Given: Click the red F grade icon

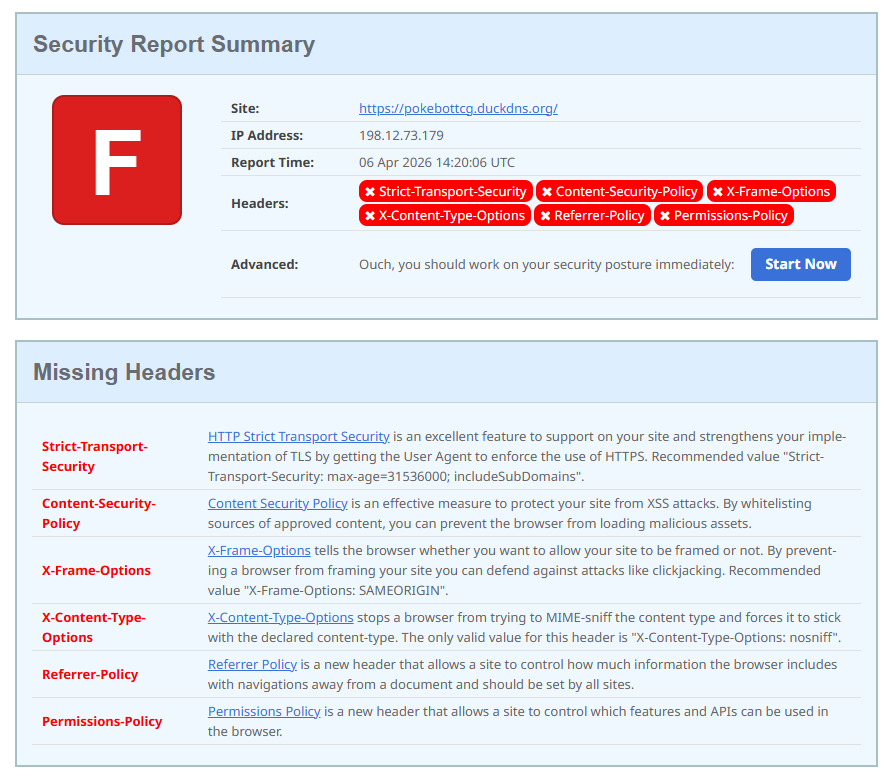Looking at the screenshot, I should click(x=117, y=160).
